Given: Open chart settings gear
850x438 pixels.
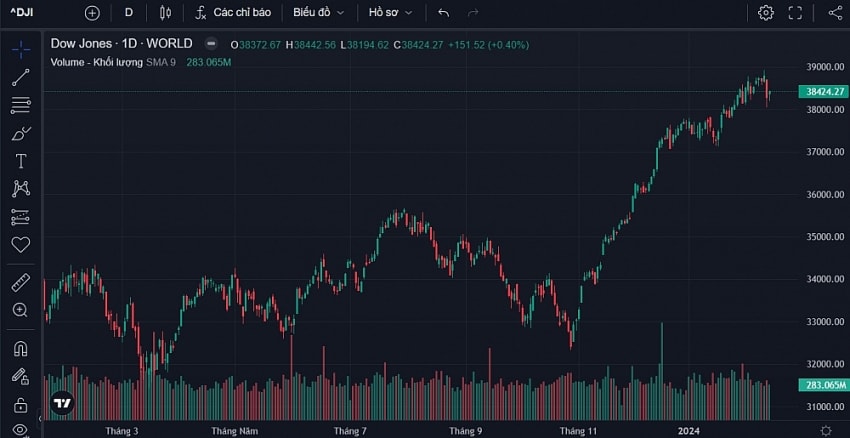Looking at the screenshot, I should click(x=765, y=12).
